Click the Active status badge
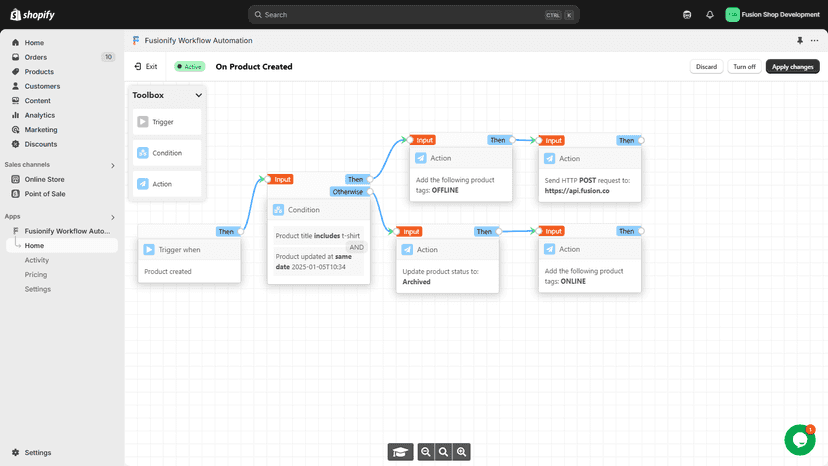 [190, 67]
